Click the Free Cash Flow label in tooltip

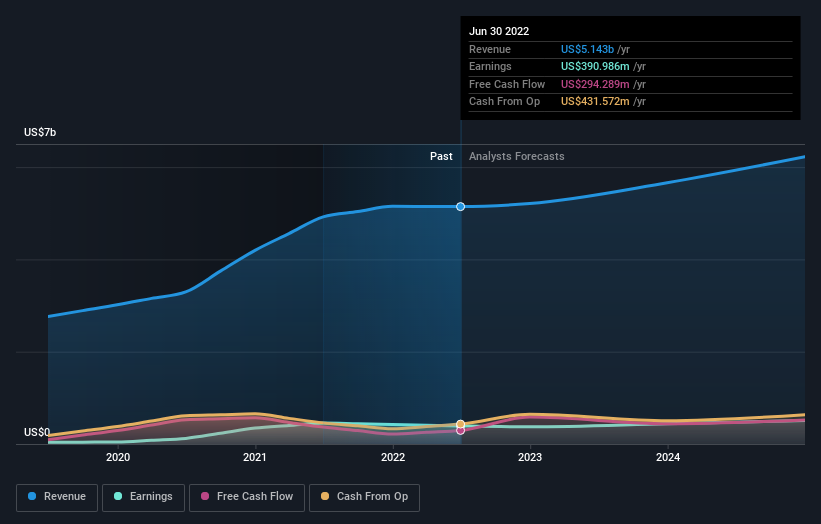(507, 84)
